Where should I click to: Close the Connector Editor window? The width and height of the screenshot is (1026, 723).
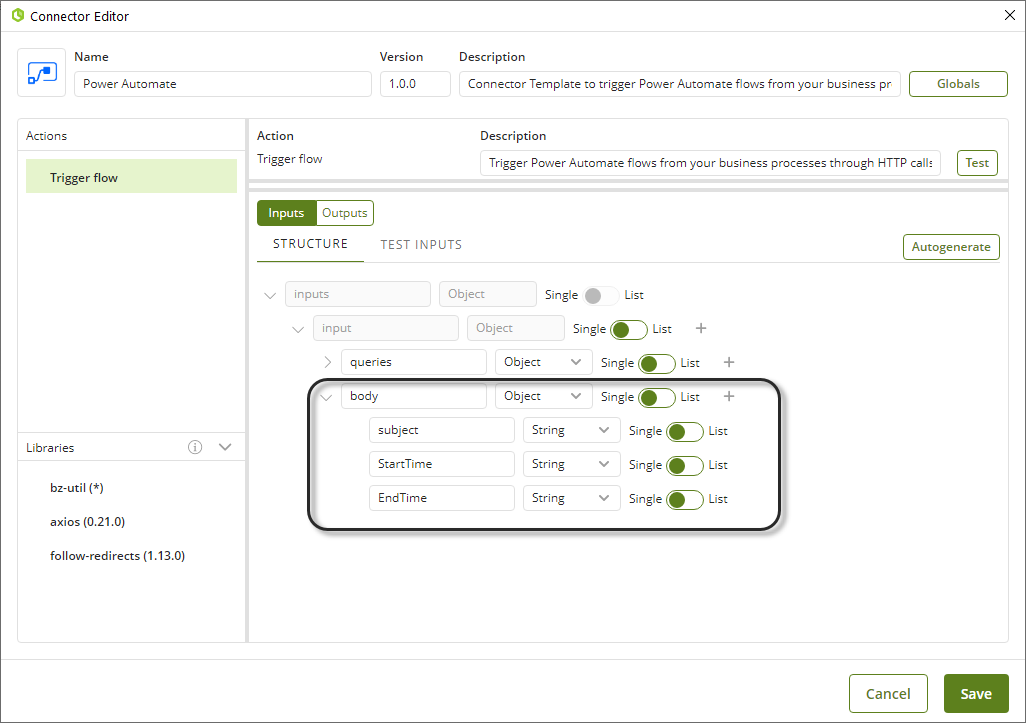point(1010,15)
